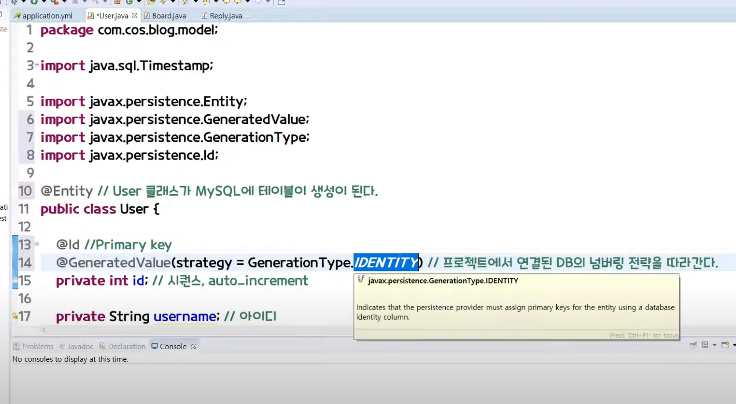Click javax.persistence.Id import line
This screenshot has height=404, width=736.
pos(129,155)
